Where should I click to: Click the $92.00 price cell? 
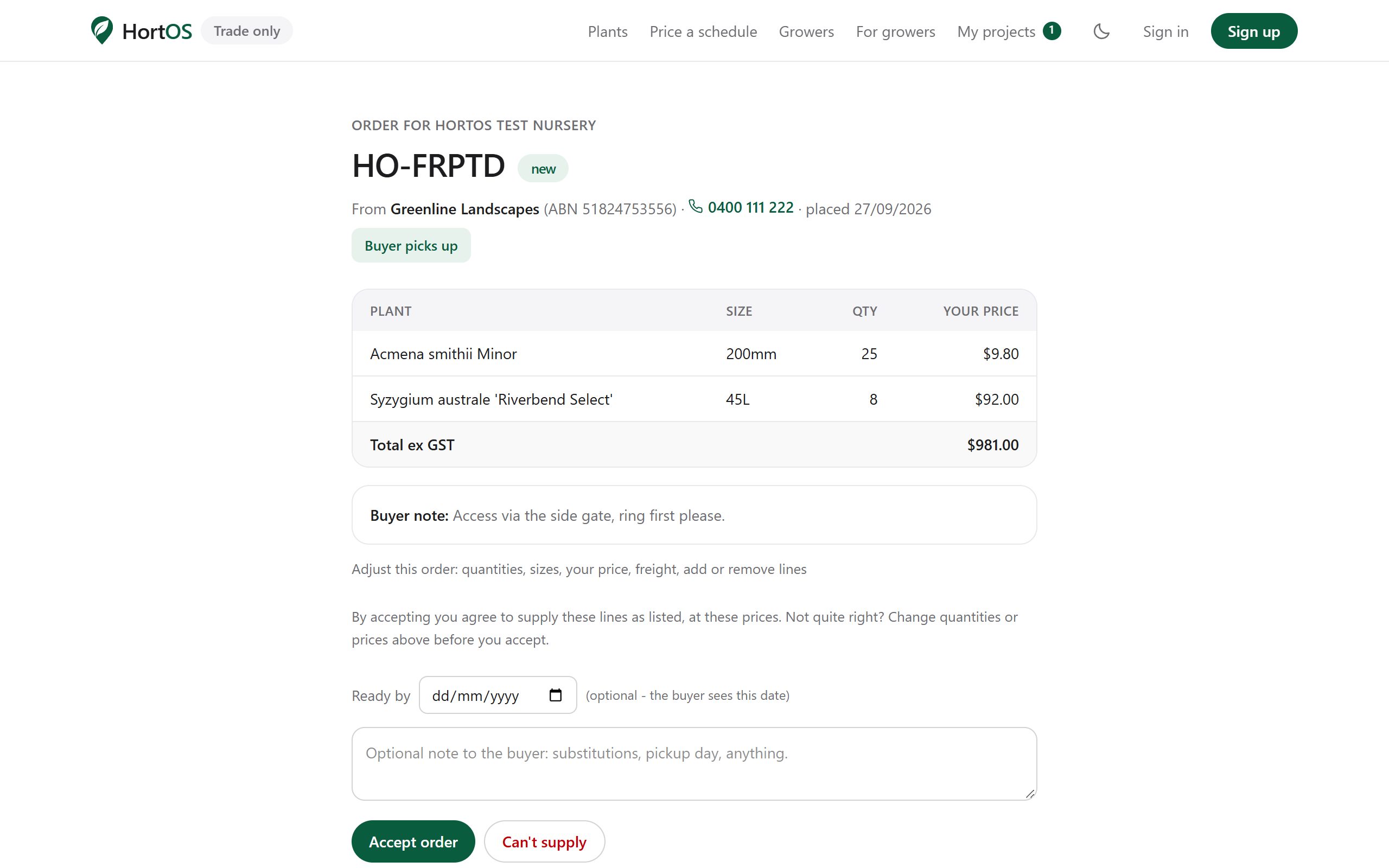click(x=996, y=399)
